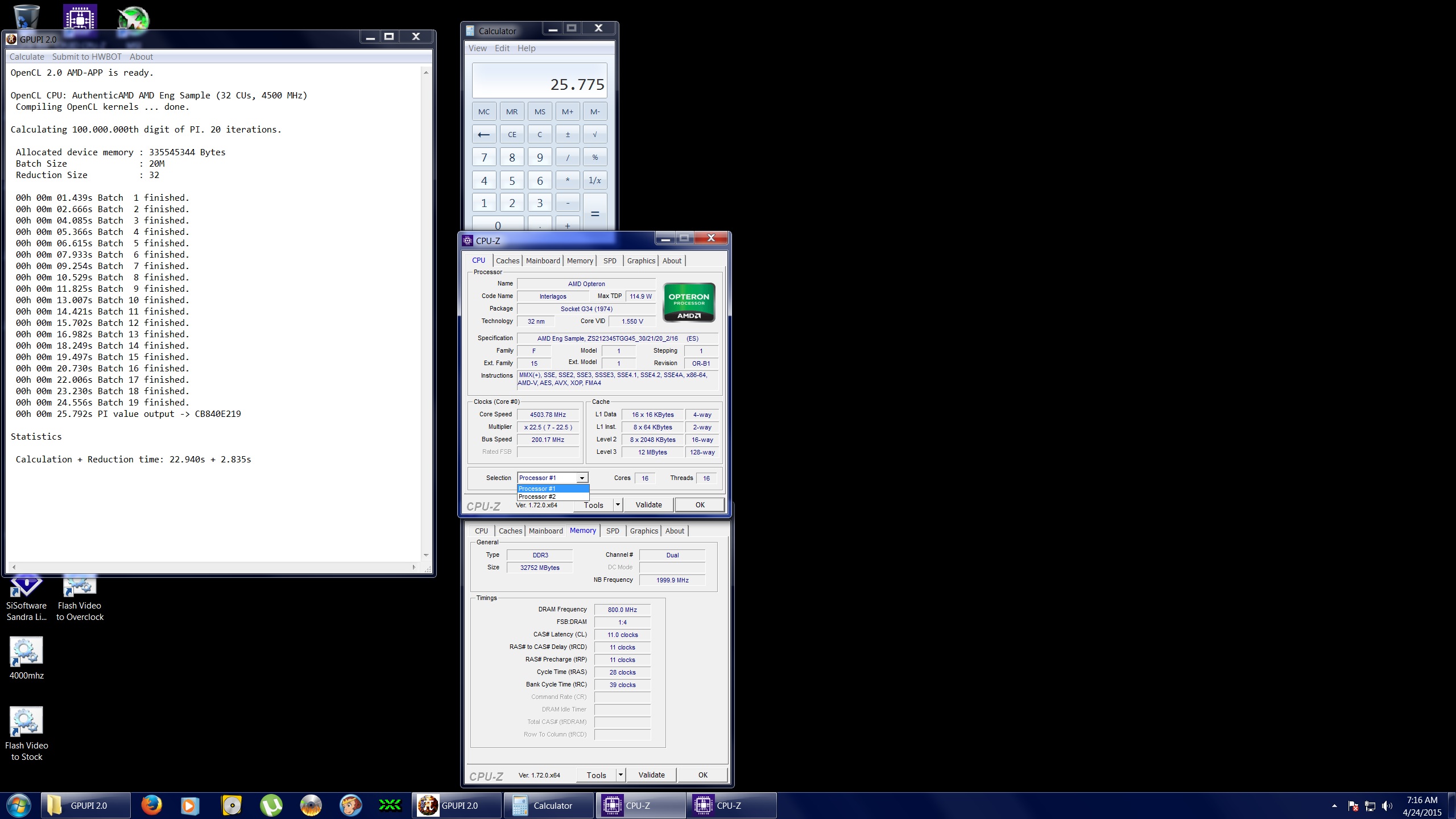
Task: Click Validate in lower CPU-Z window
Action: tap(651, 775)
